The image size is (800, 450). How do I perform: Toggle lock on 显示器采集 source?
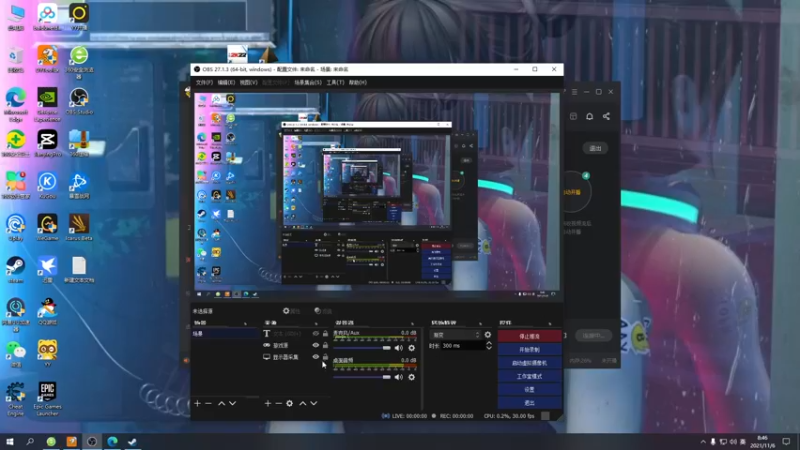pyautogui.click(x=325, y=357)
